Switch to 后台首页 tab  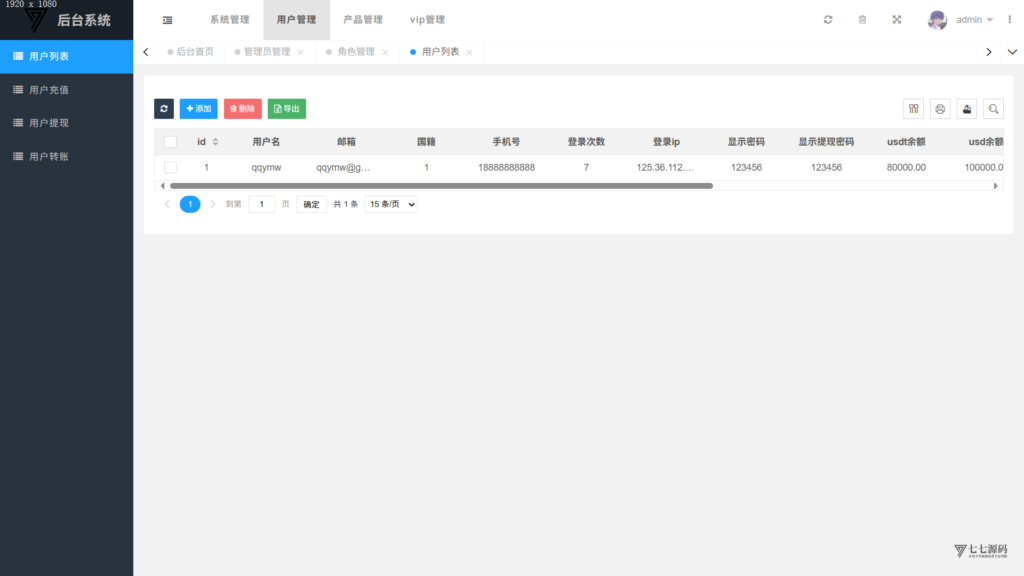[191, 52]
